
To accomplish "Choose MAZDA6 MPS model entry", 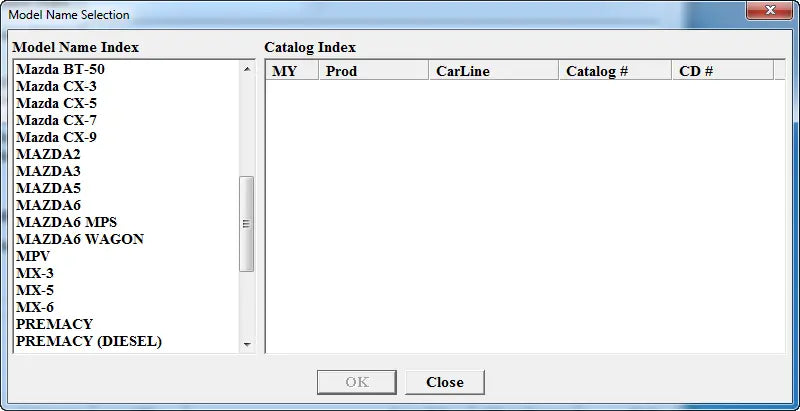I will pos(67,222).
